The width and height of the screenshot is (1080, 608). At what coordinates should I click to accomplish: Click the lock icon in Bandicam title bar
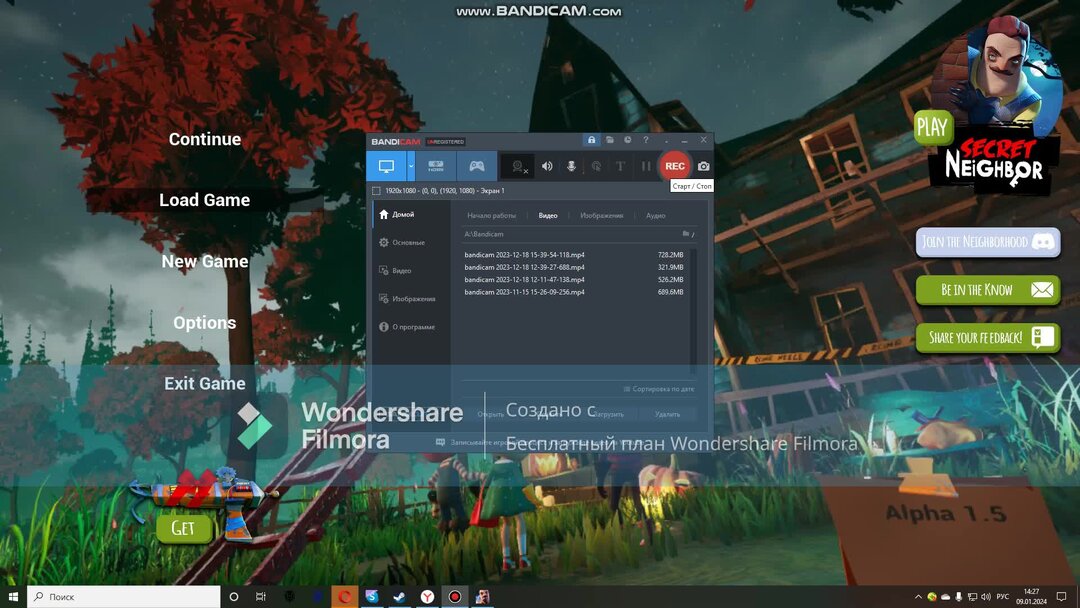point(591,140)
